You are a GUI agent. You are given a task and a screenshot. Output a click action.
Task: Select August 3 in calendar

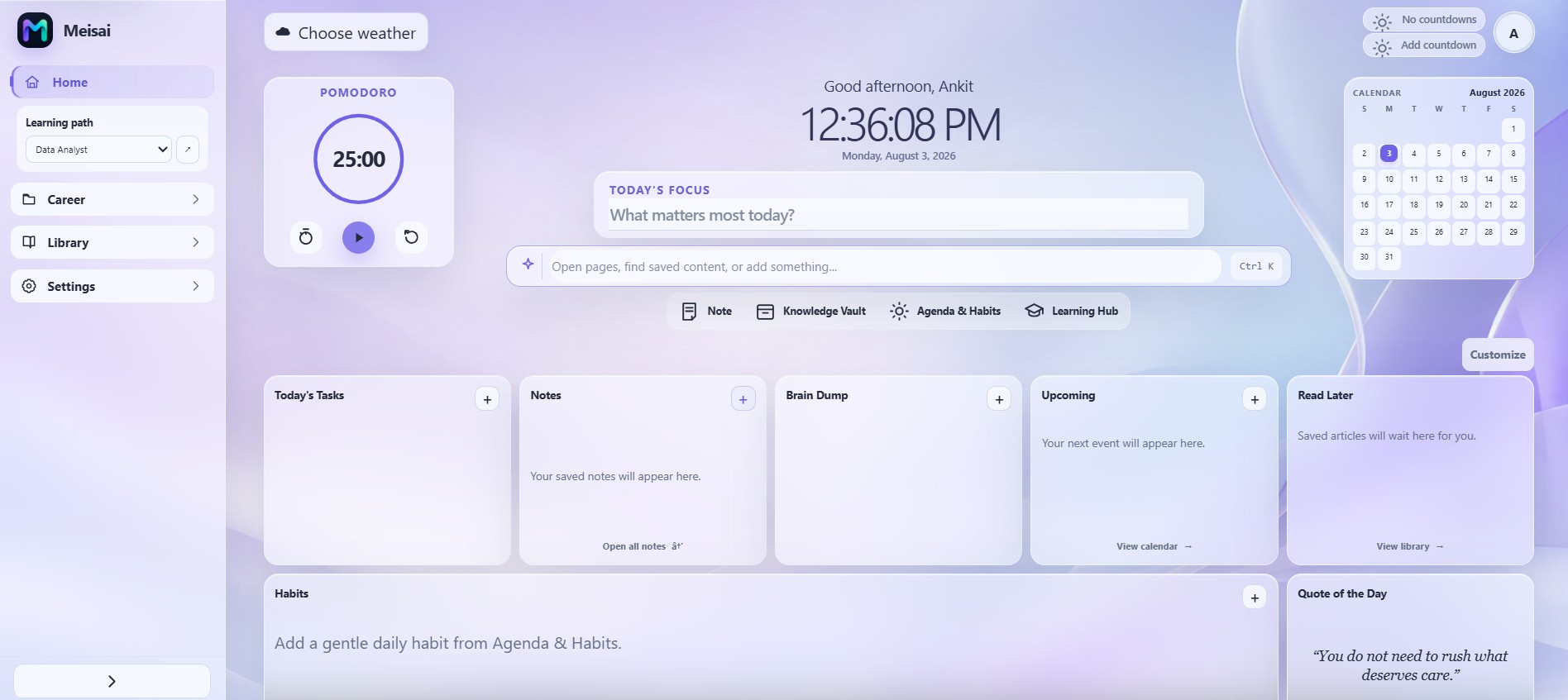coord(1389,154)
